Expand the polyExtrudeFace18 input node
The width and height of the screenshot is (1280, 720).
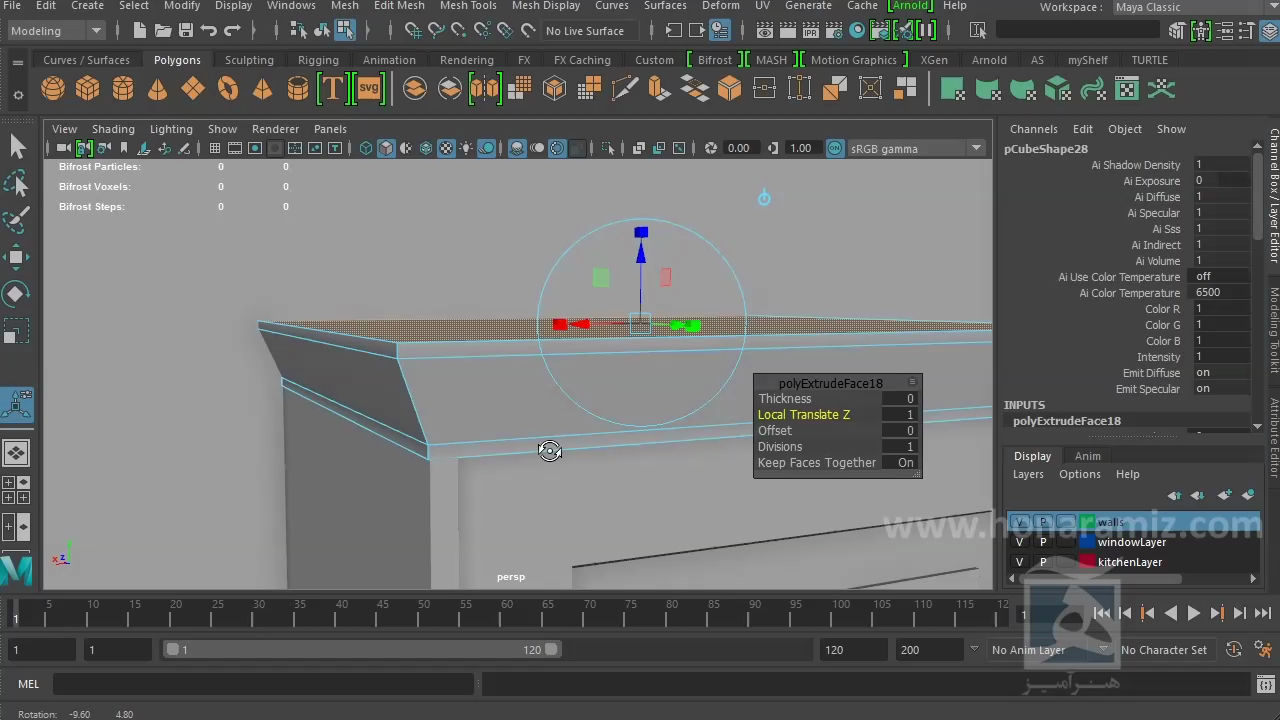[1066, 421]
